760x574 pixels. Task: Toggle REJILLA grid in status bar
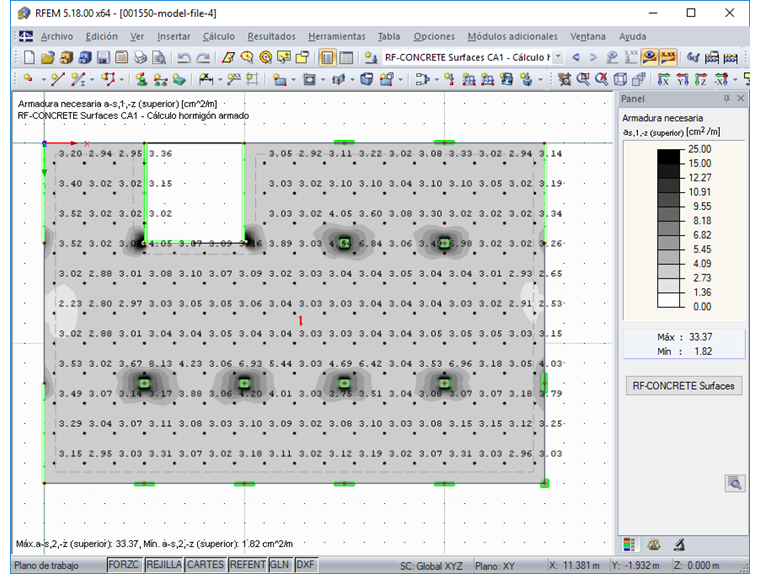point(164,564)
